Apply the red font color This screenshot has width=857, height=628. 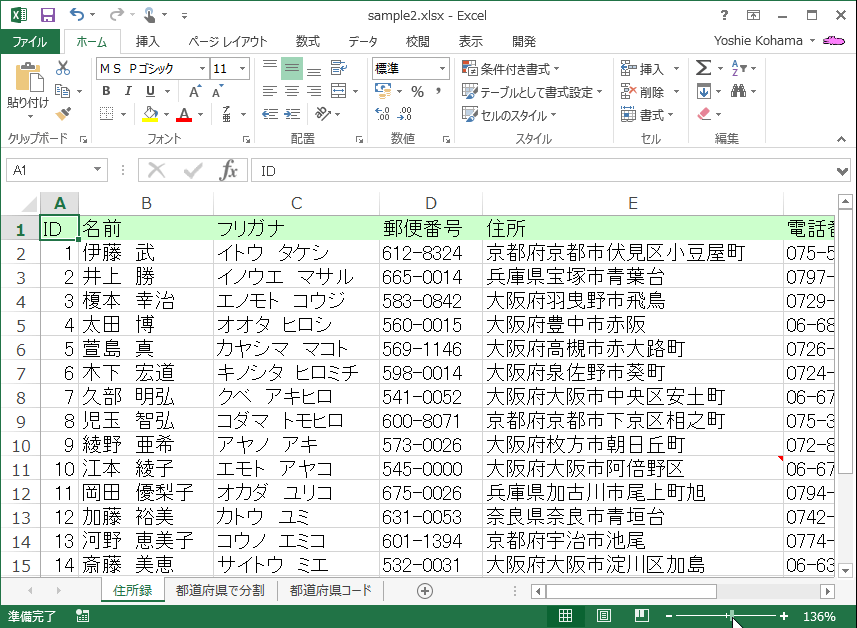(184, 114)
